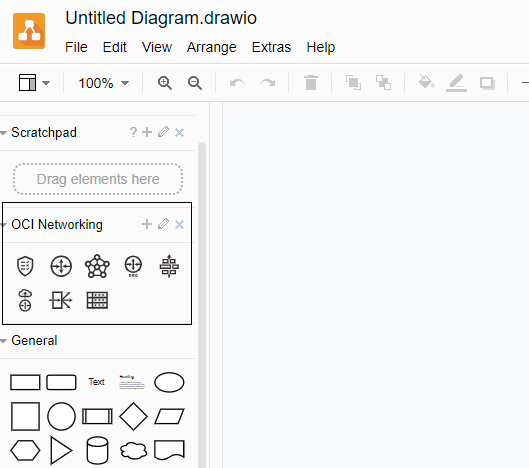This screenshot has width=529, height=468.
Task: Click the To Back icon
Action: tap(384, 83)
